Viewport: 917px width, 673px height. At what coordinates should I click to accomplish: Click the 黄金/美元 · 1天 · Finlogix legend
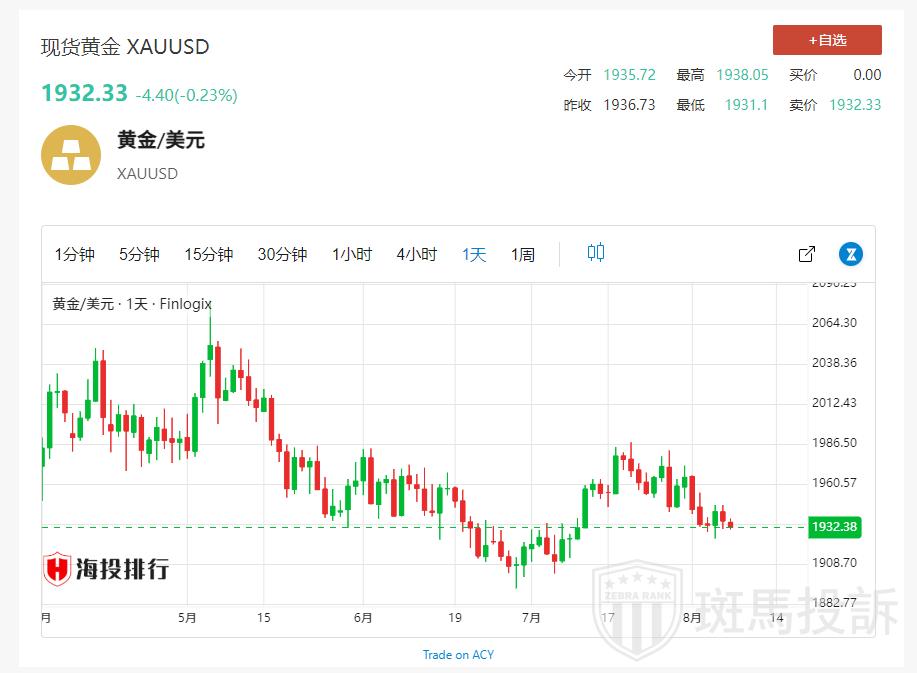132,304
